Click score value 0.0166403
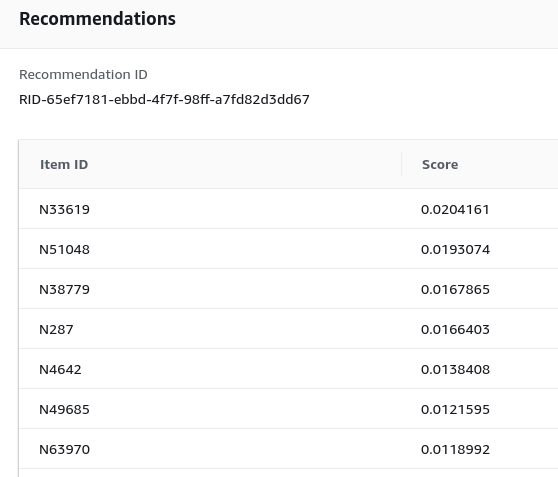Image resolution: width=558 pixels, height=477 pixels. click(x=455, y=329)
